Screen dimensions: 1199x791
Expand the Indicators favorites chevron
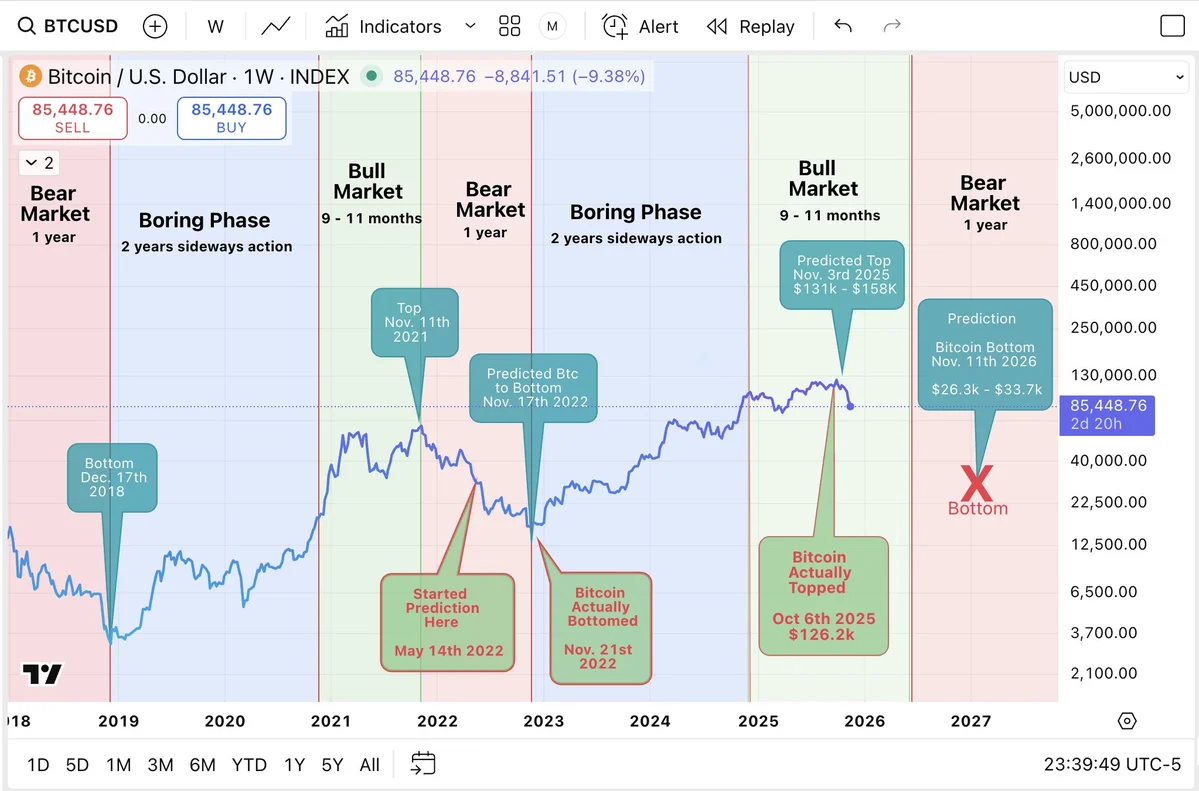471,27
